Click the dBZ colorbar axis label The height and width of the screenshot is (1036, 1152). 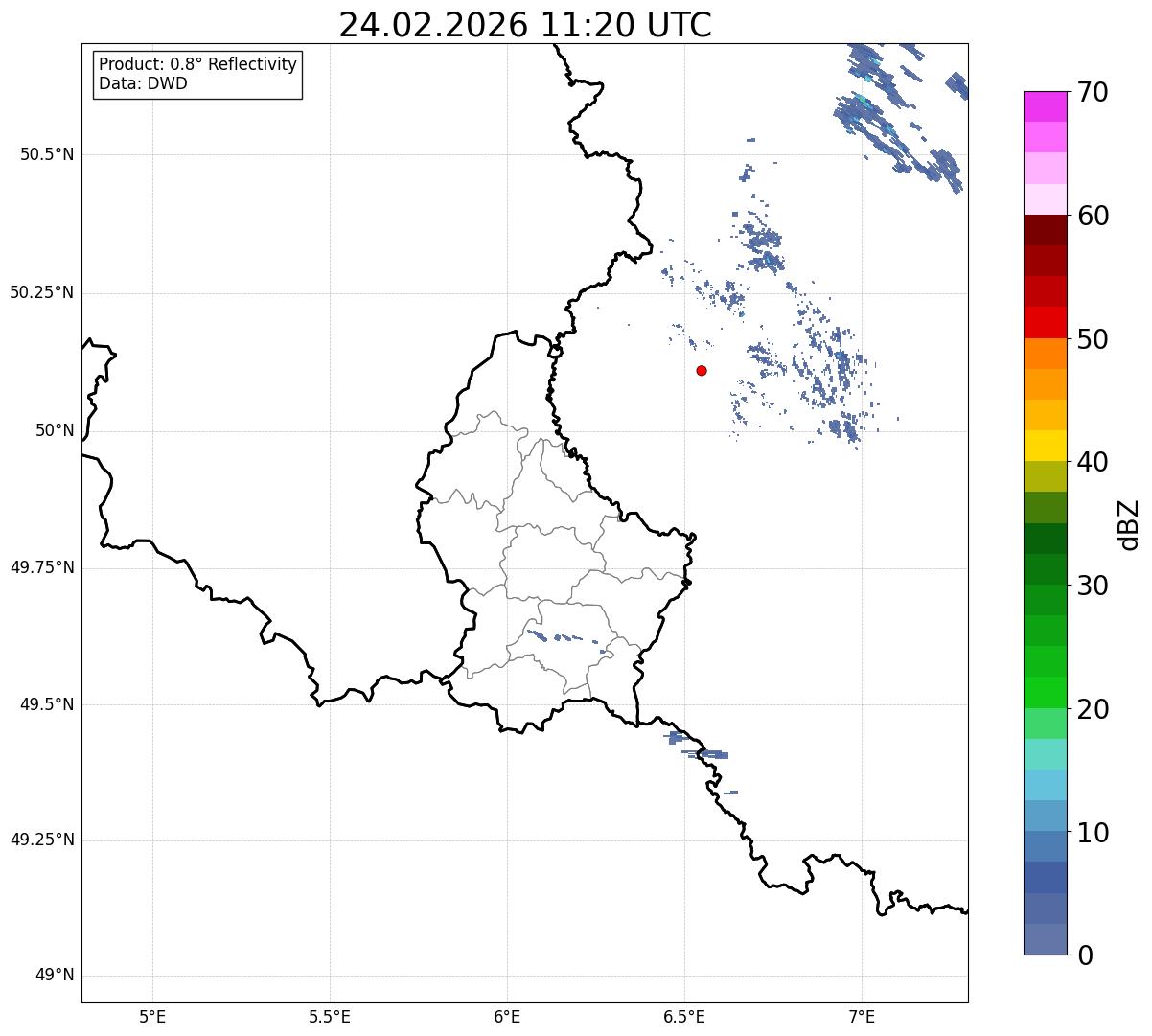pyautogui.click(x=1130, y=524)
